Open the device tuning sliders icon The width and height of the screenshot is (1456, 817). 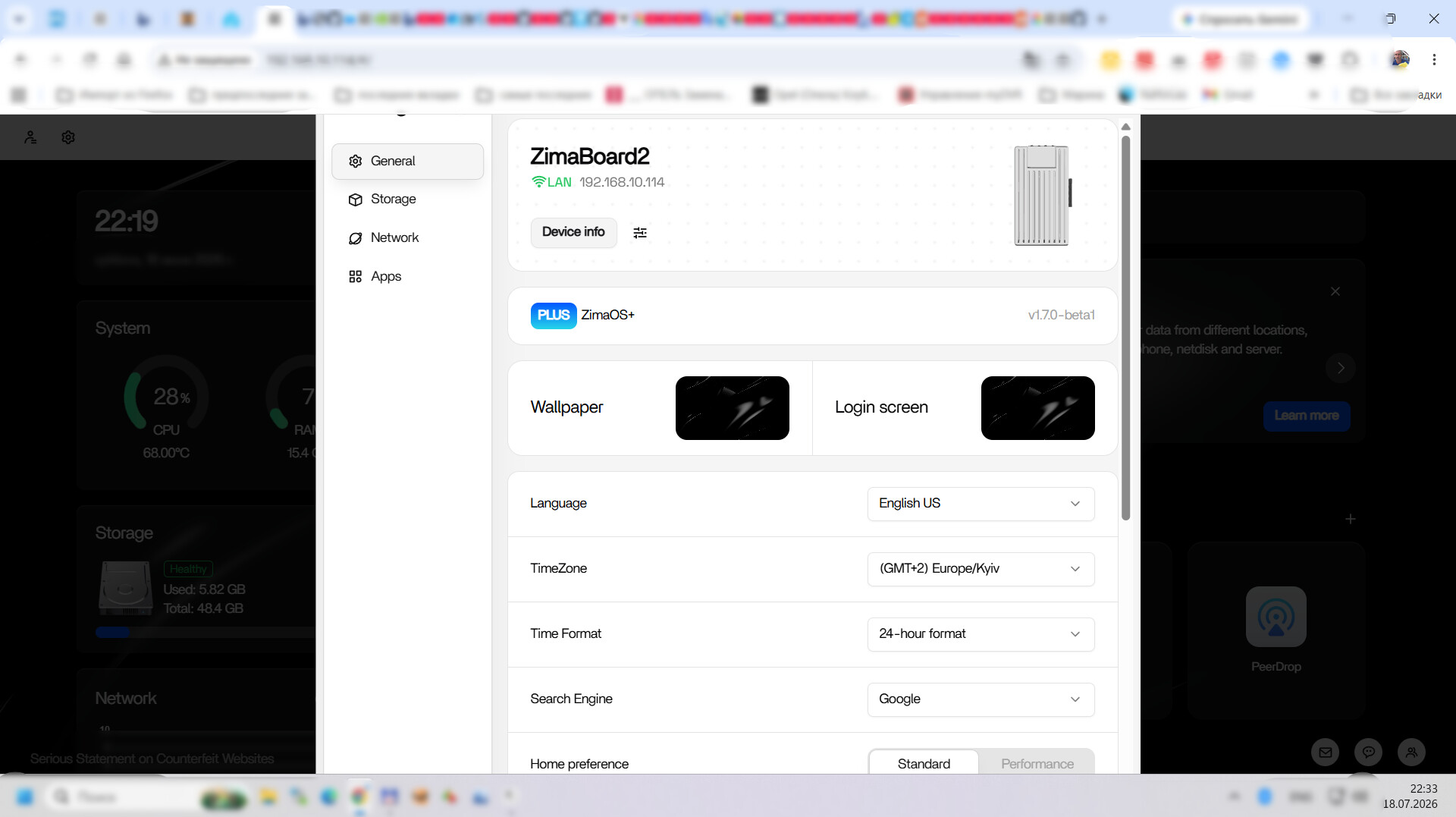640,233
